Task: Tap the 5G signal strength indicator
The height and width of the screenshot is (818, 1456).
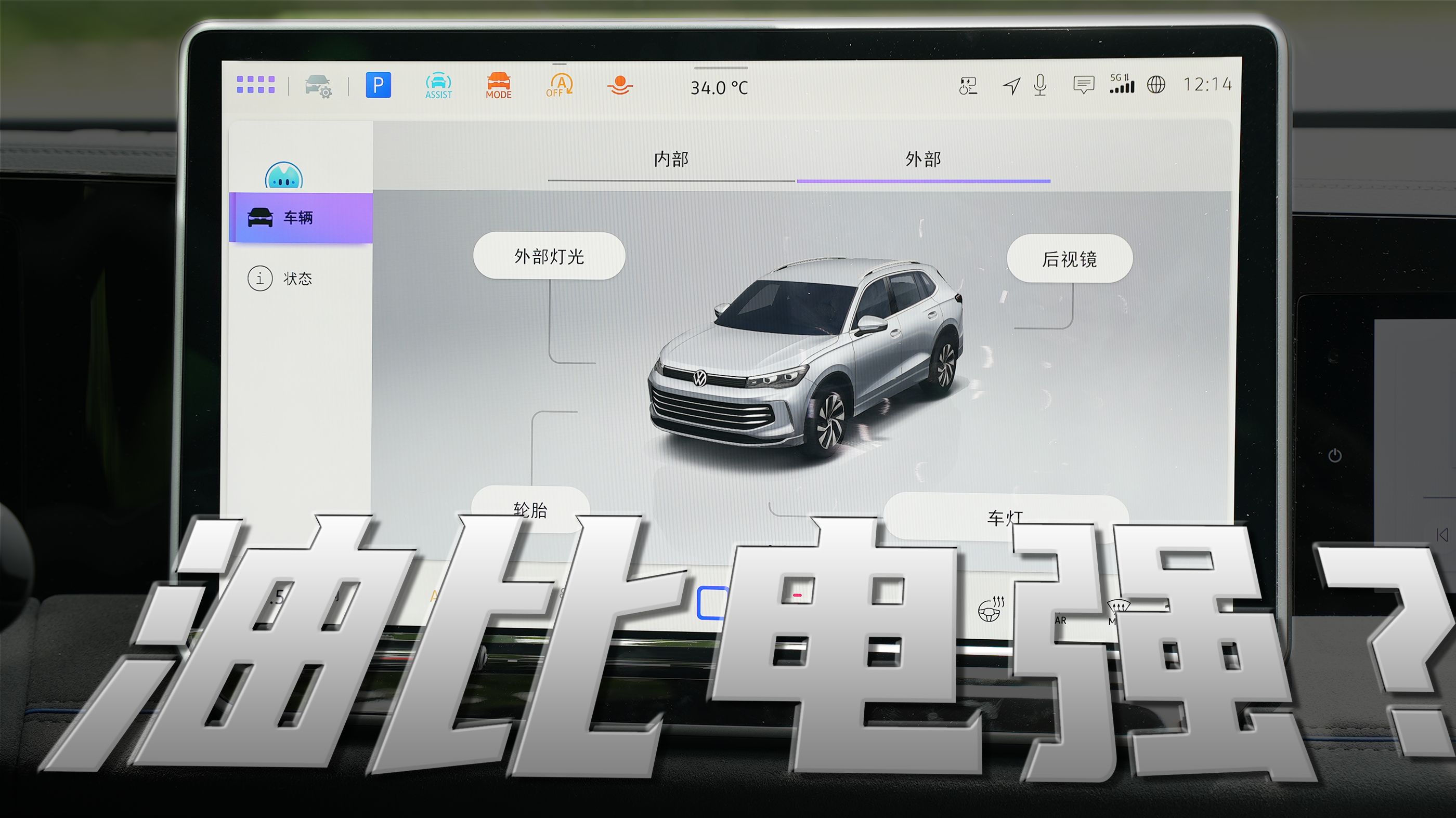Action: (x=1122, y=84)
